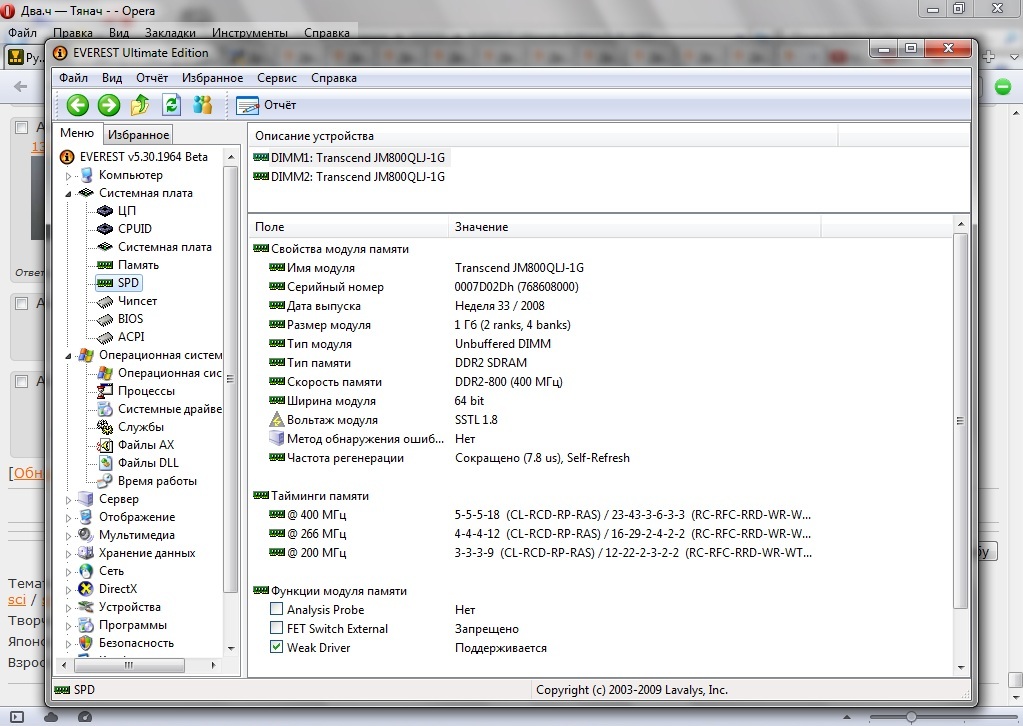Open the Службы tree item
This screenshot has width=1023, height=726.
[141, 427]
